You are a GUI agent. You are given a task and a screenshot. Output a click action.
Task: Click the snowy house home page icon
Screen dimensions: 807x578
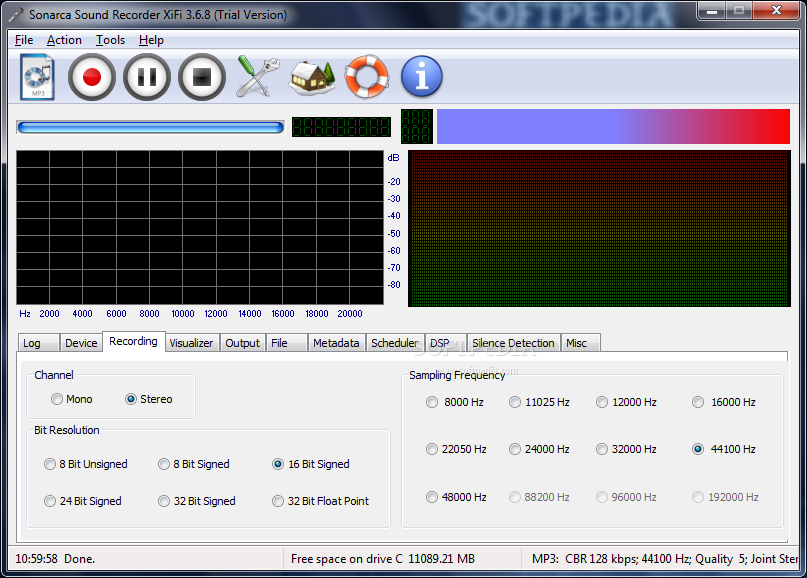point(312,77)
